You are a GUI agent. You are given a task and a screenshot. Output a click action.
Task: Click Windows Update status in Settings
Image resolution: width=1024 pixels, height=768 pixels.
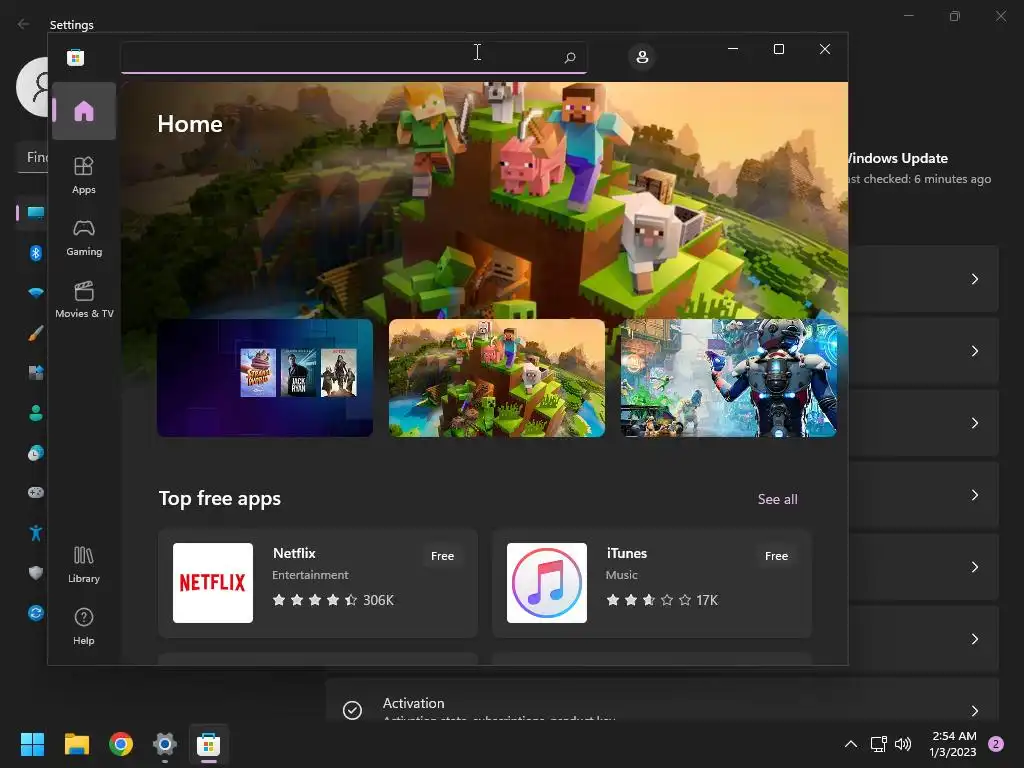[921, 168]
